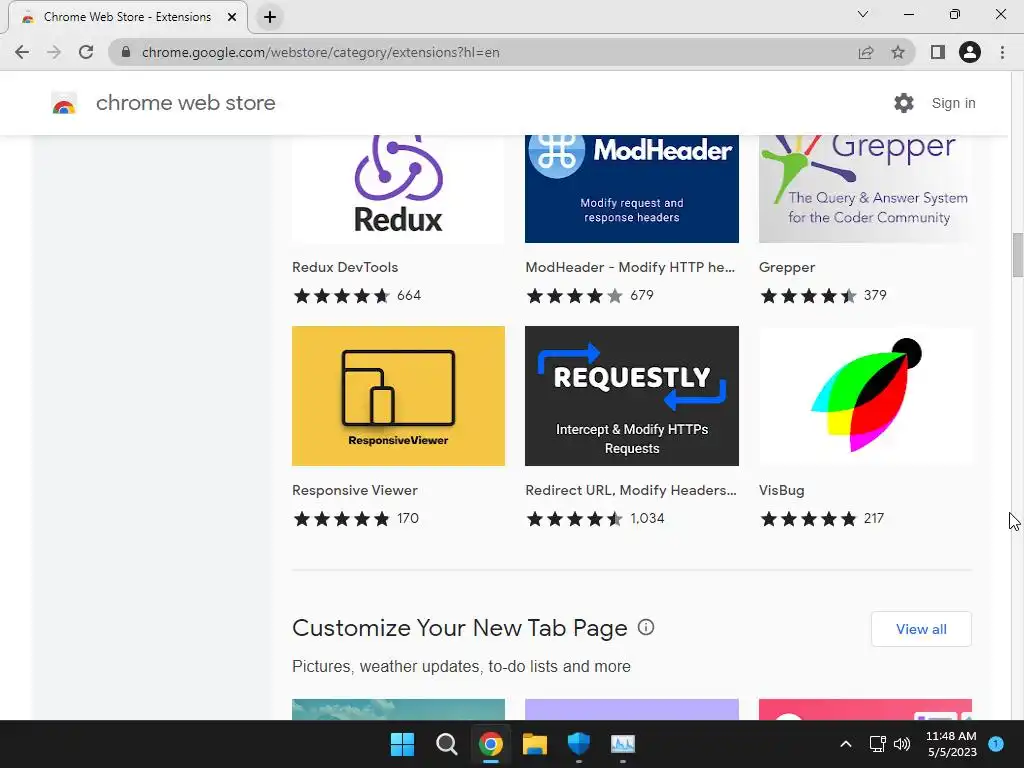Click the Responsive Viewer title text

355,490
